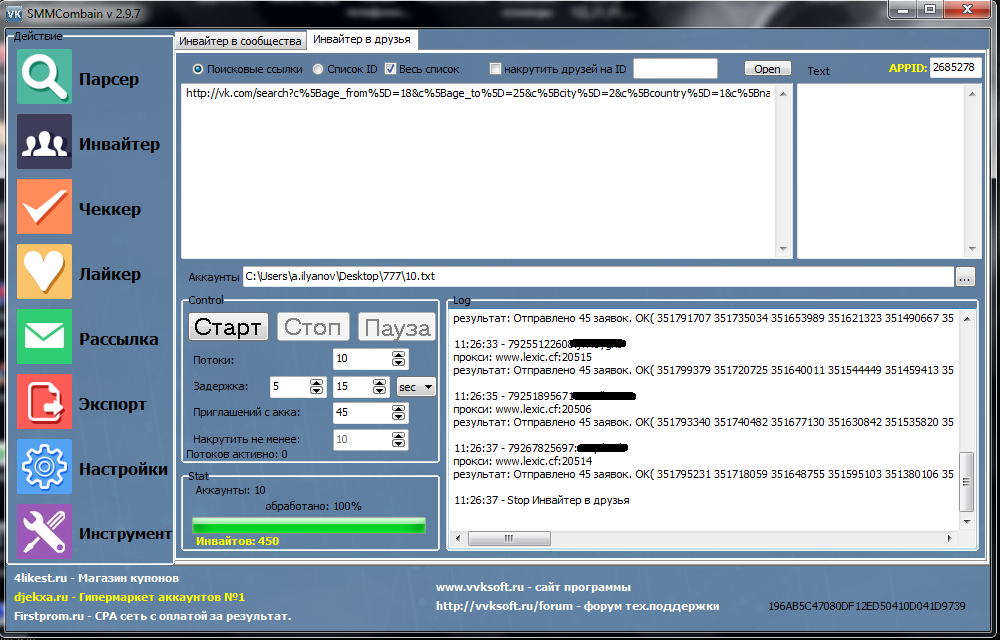
Task: Uncheck the Весь список checkbox
Action: (x=391, y=70)
